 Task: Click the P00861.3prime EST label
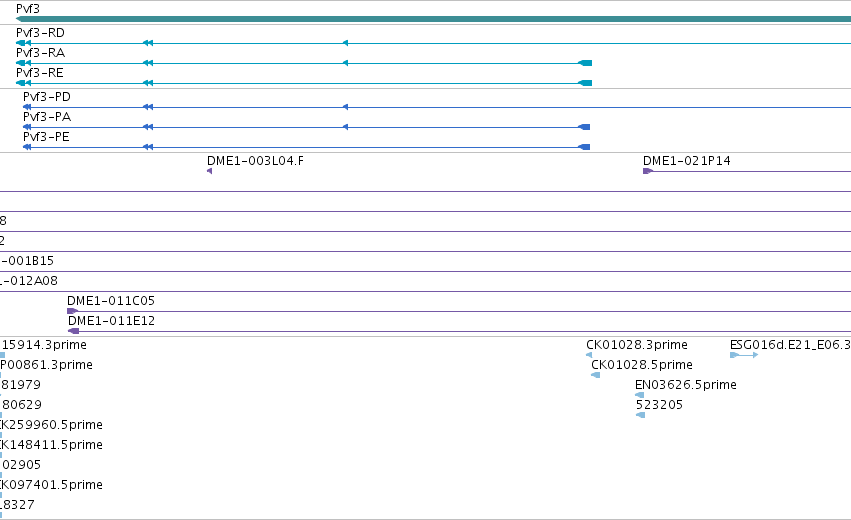click(46, 365)
